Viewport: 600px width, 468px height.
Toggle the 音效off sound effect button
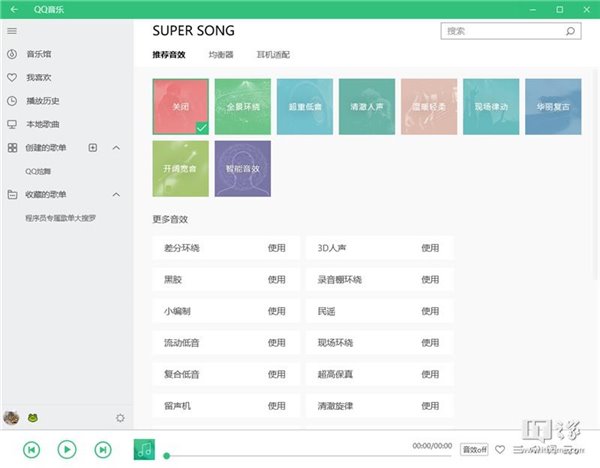click(x=475, y=449)
